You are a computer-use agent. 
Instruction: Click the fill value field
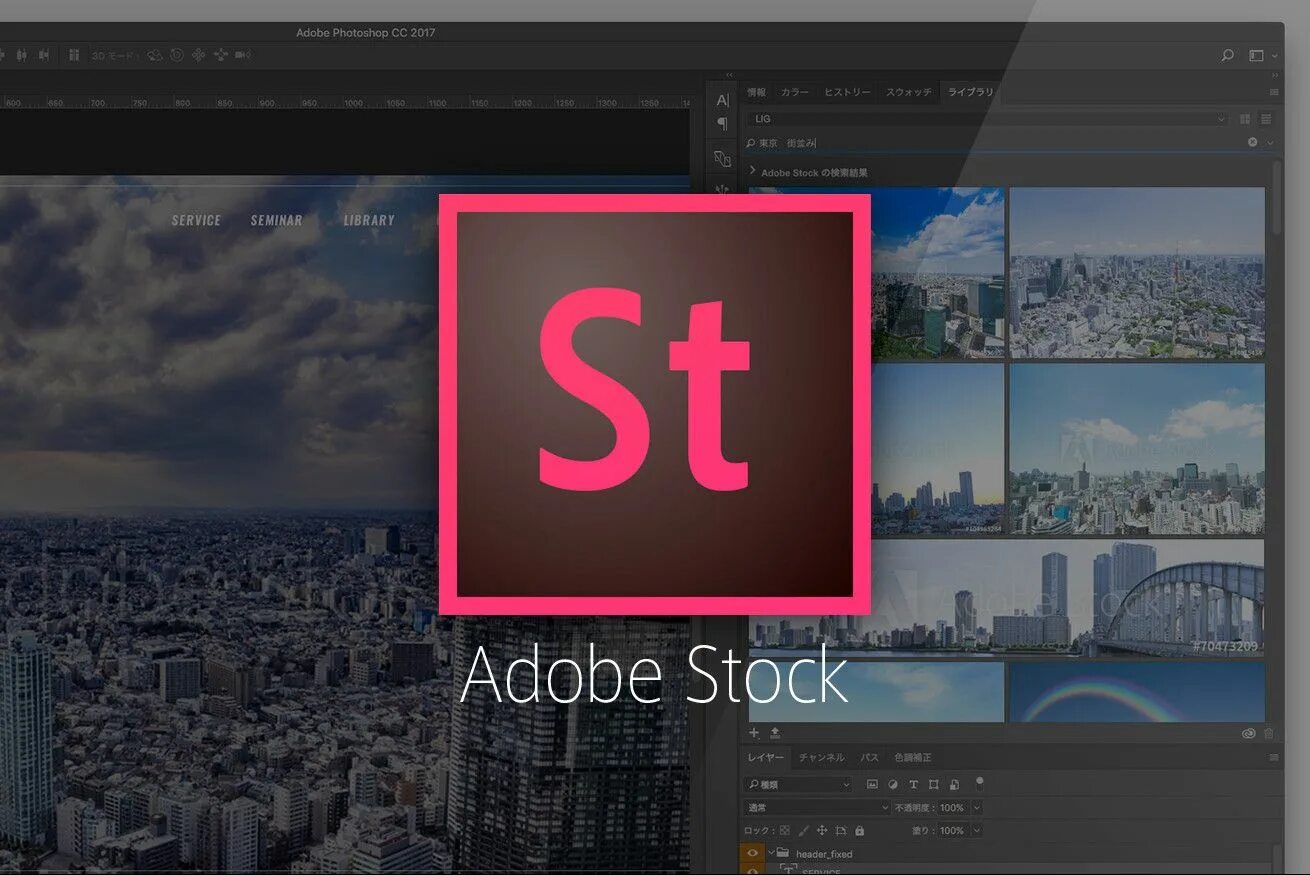coord(952,830)
